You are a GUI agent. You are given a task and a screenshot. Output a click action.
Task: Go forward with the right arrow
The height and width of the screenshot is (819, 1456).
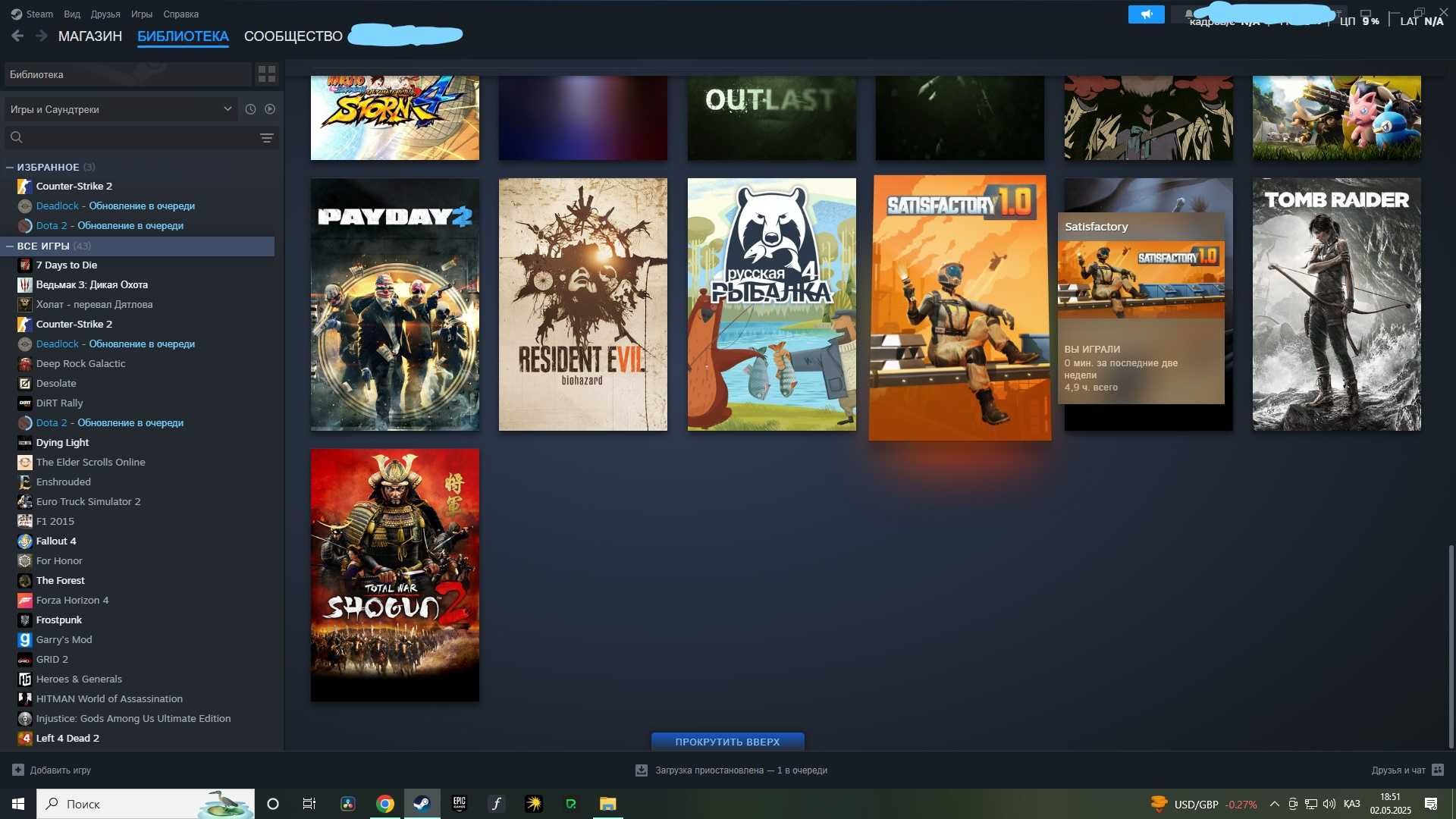point(42,36)
